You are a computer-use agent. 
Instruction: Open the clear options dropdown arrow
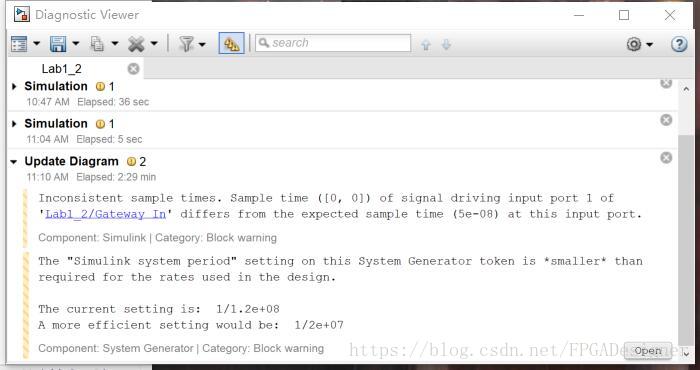pyautogui.click(x=154, y=44)
